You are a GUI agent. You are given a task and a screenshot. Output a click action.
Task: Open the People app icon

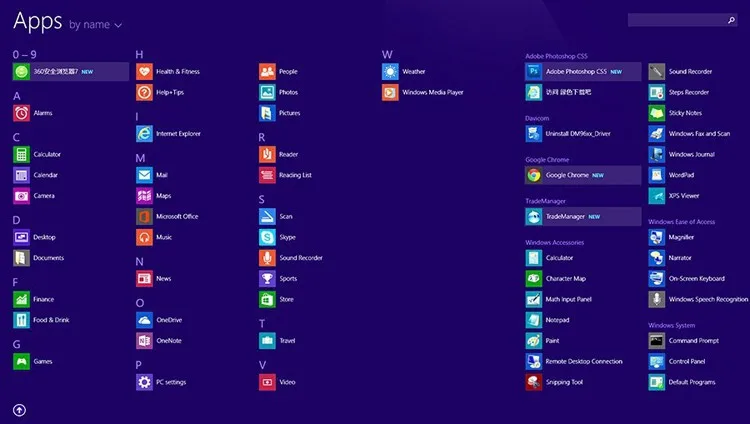coord(267,71)
